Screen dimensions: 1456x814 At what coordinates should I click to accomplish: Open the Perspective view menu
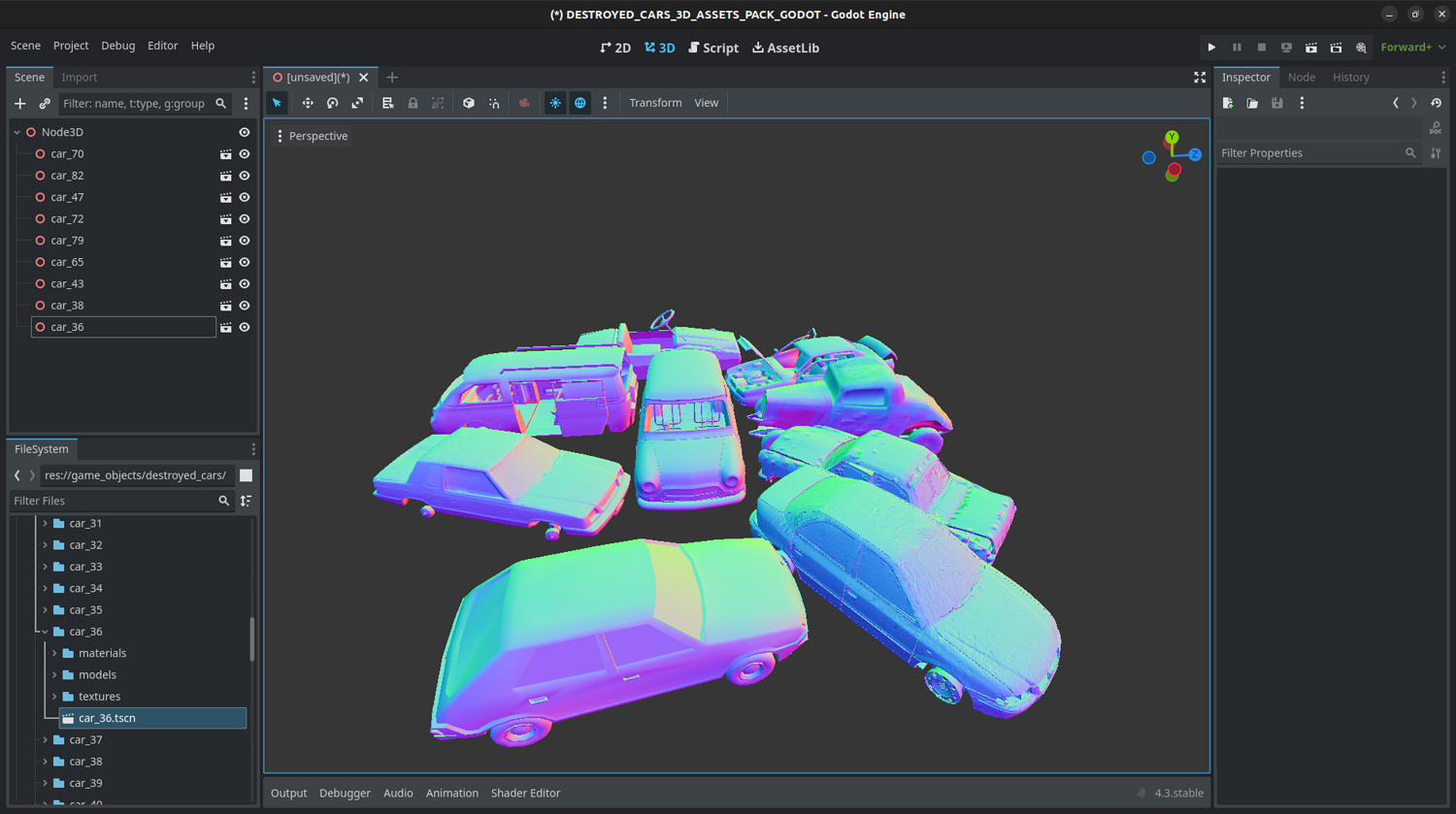pyautogui.click(x=312, y=136)
